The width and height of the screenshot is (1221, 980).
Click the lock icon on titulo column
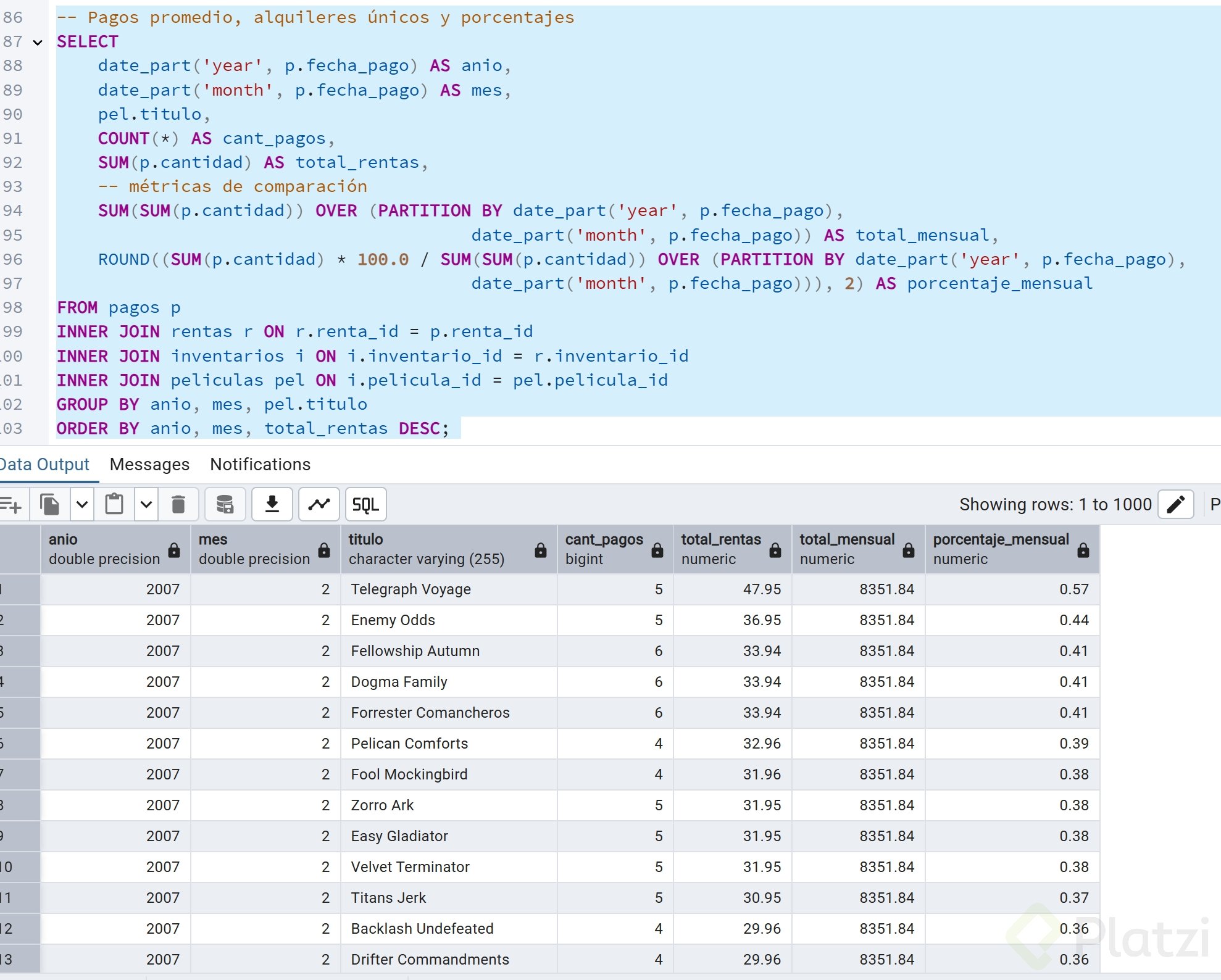point(541,550)
